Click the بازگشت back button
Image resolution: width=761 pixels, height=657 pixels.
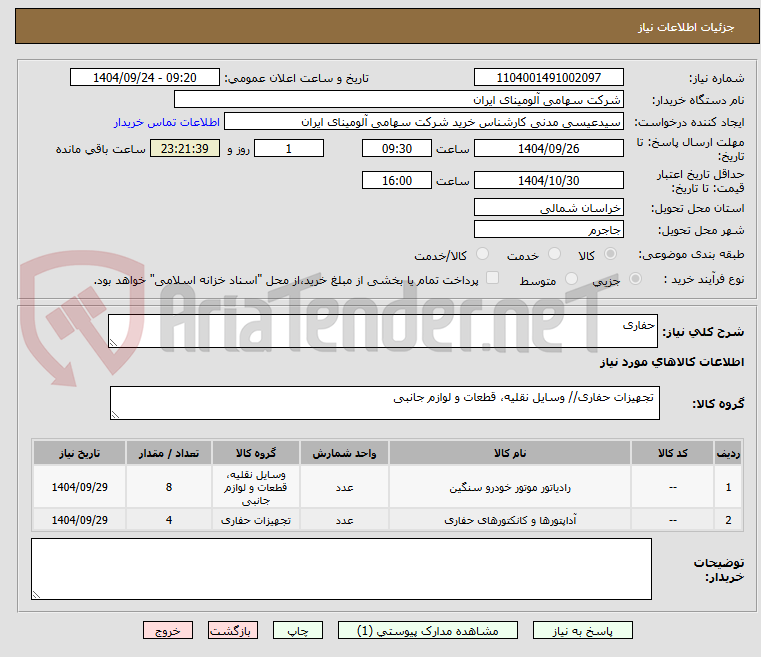(x=232, y=630)
